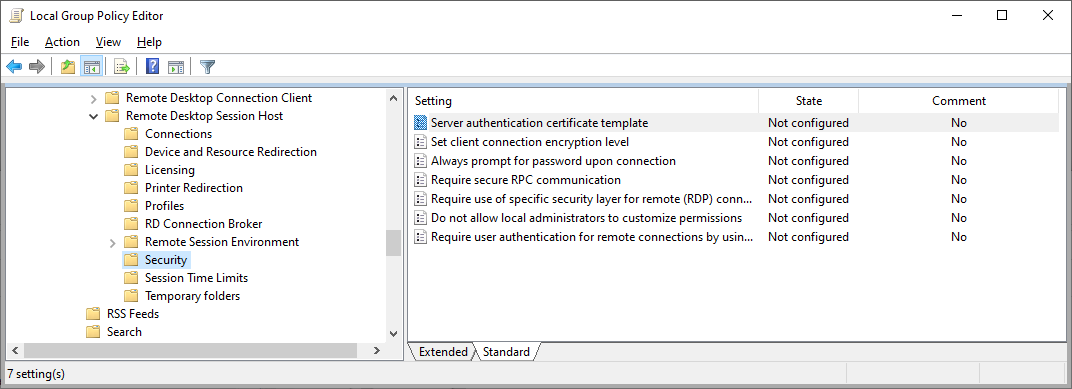Click the Filter funnel toolbar icon

[x=207, y=66]
